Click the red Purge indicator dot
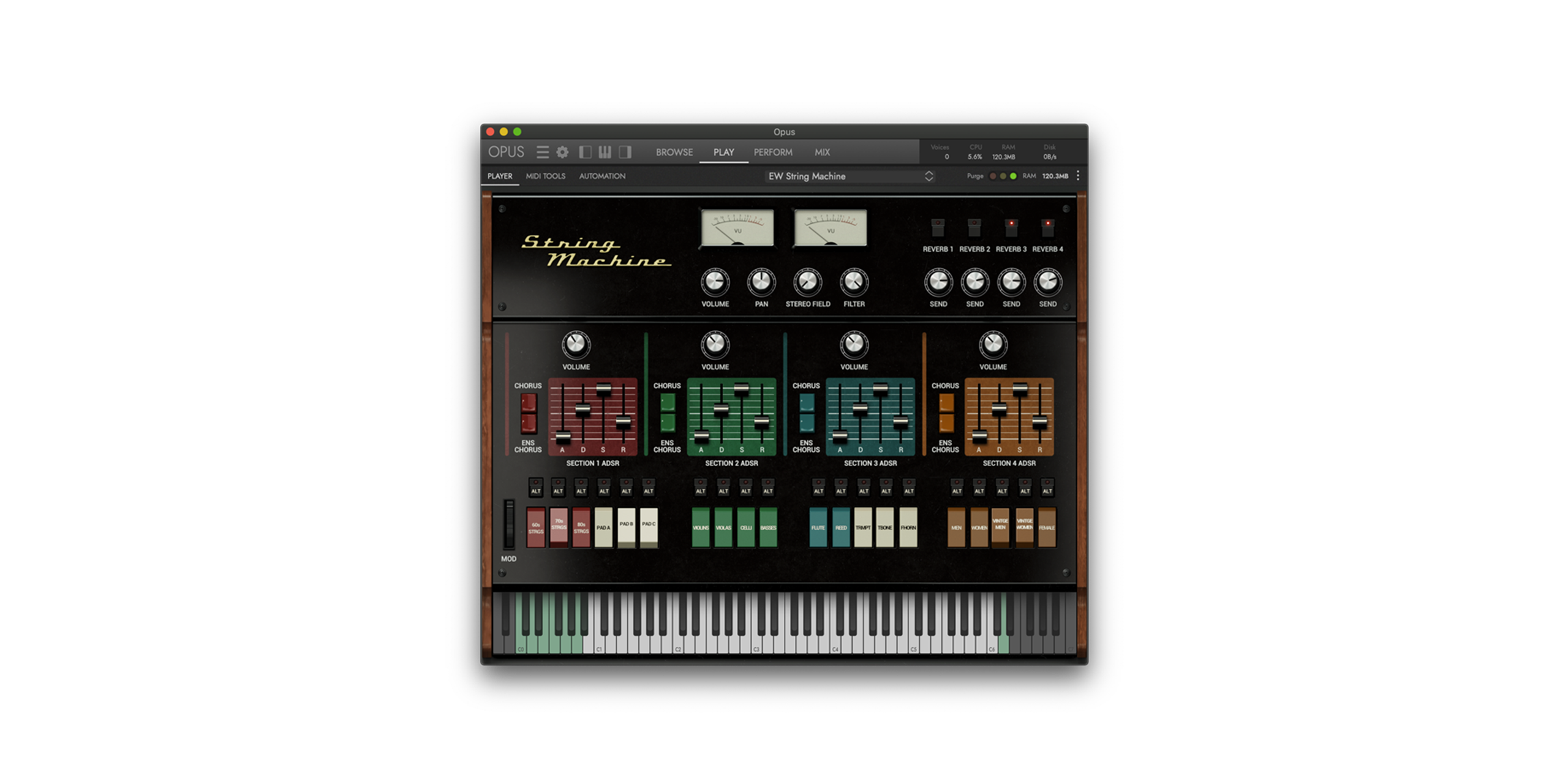The image size is (1568, 784). click(993, 176)
